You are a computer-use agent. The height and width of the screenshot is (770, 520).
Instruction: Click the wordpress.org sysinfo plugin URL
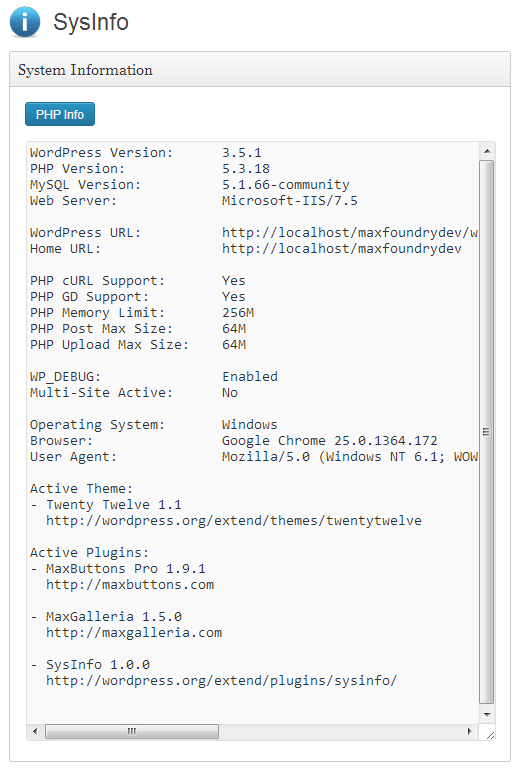pos(221,681)
